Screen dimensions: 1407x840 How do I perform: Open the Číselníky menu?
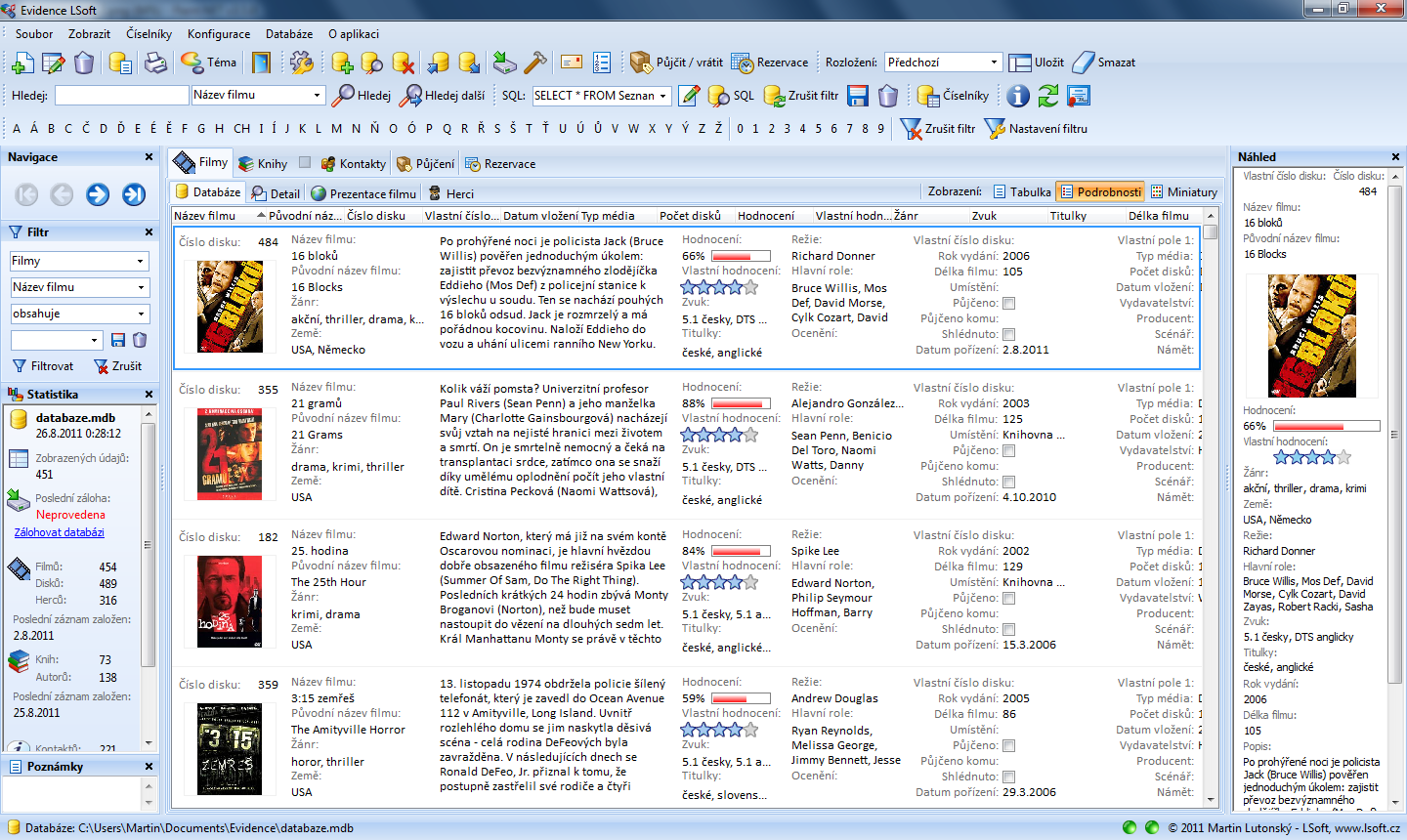click(149, 34)
